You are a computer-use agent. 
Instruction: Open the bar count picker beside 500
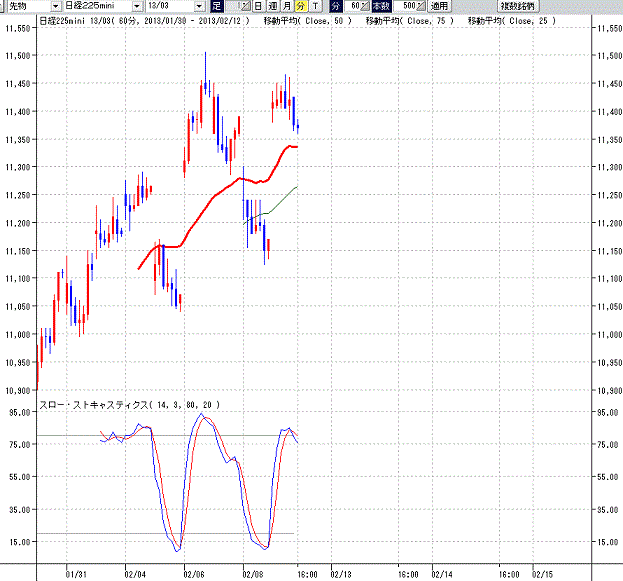coord(421,6)
